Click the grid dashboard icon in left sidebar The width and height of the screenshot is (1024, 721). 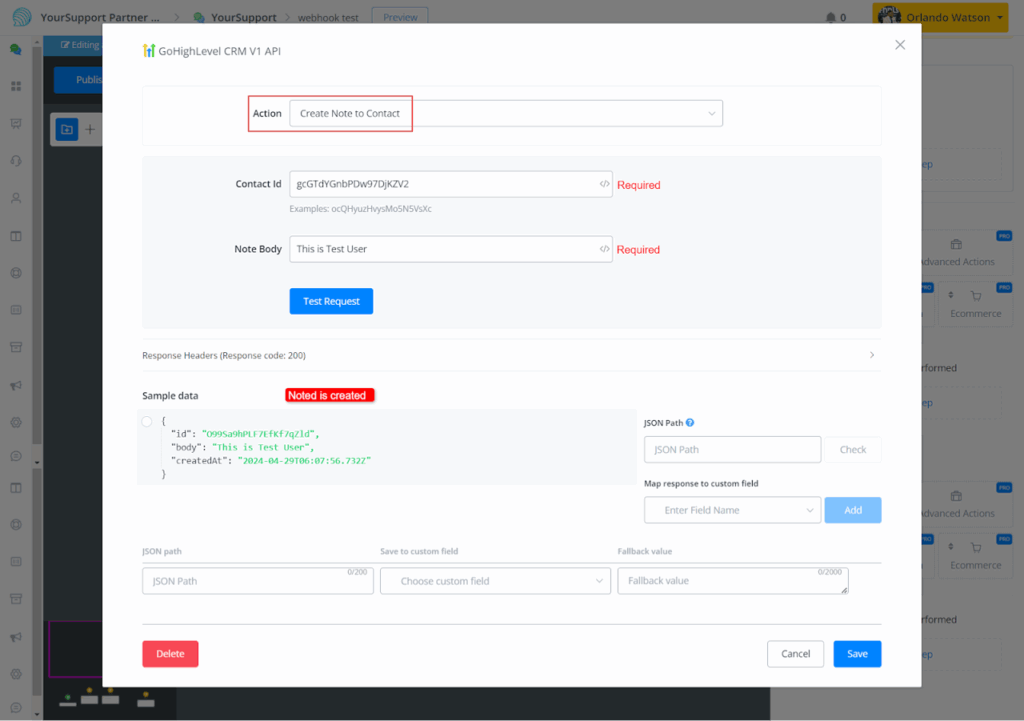pyautogui.click(x=16, y=86)
